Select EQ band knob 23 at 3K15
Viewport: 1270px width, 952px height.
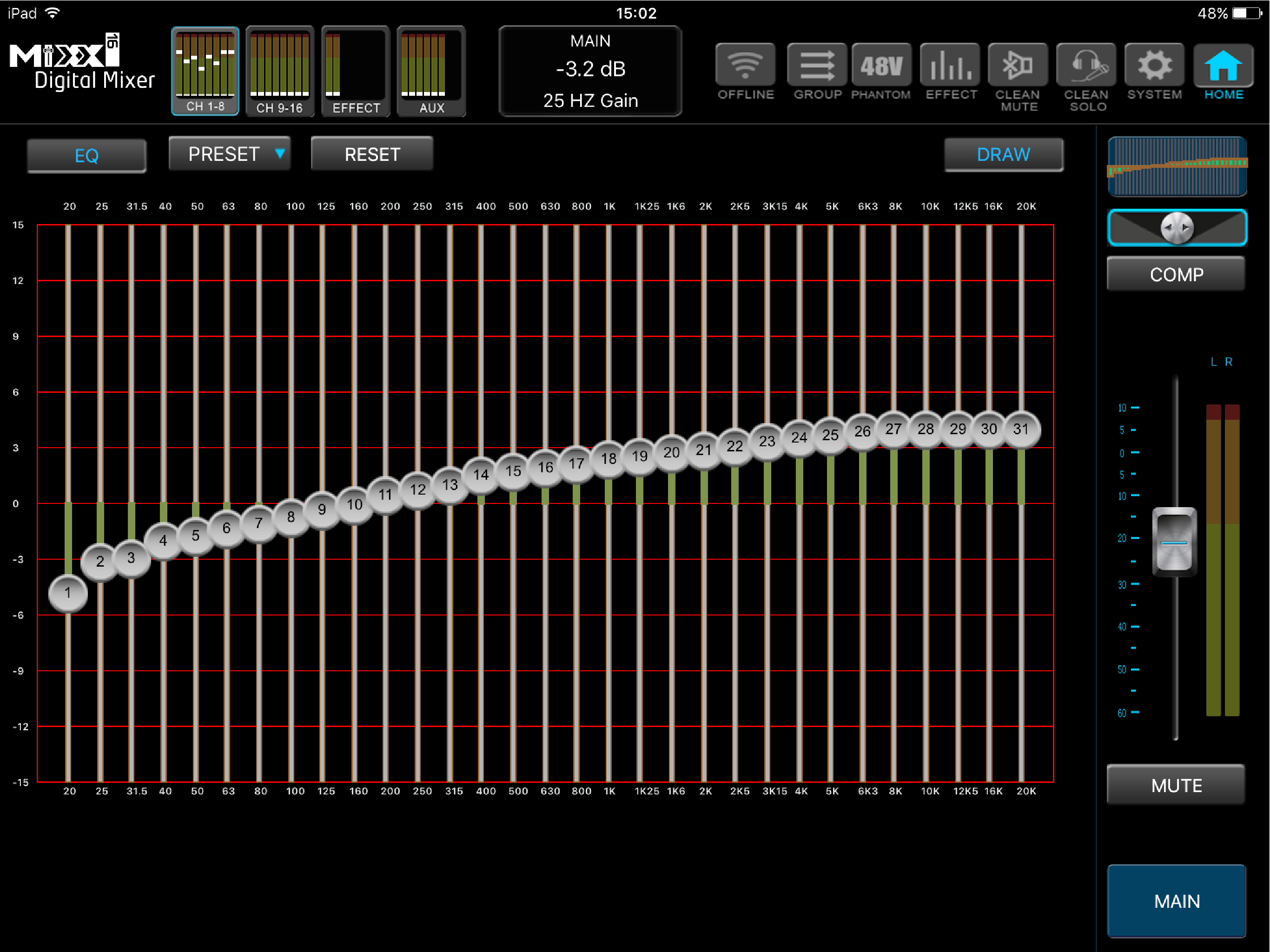pyautogui.click(x=767, y=441)
